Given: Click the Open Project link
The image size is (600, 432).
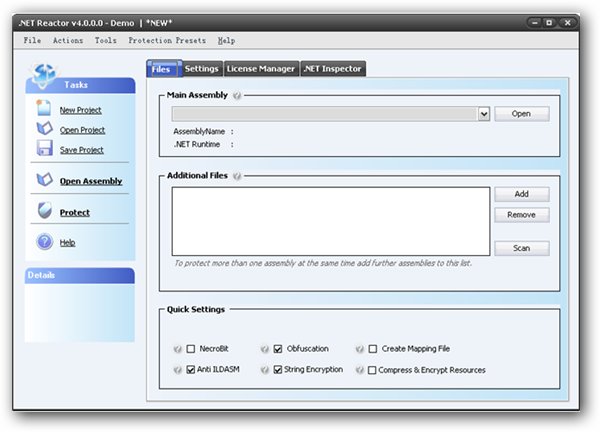Looking at the screenshot, I should point(82,130).
